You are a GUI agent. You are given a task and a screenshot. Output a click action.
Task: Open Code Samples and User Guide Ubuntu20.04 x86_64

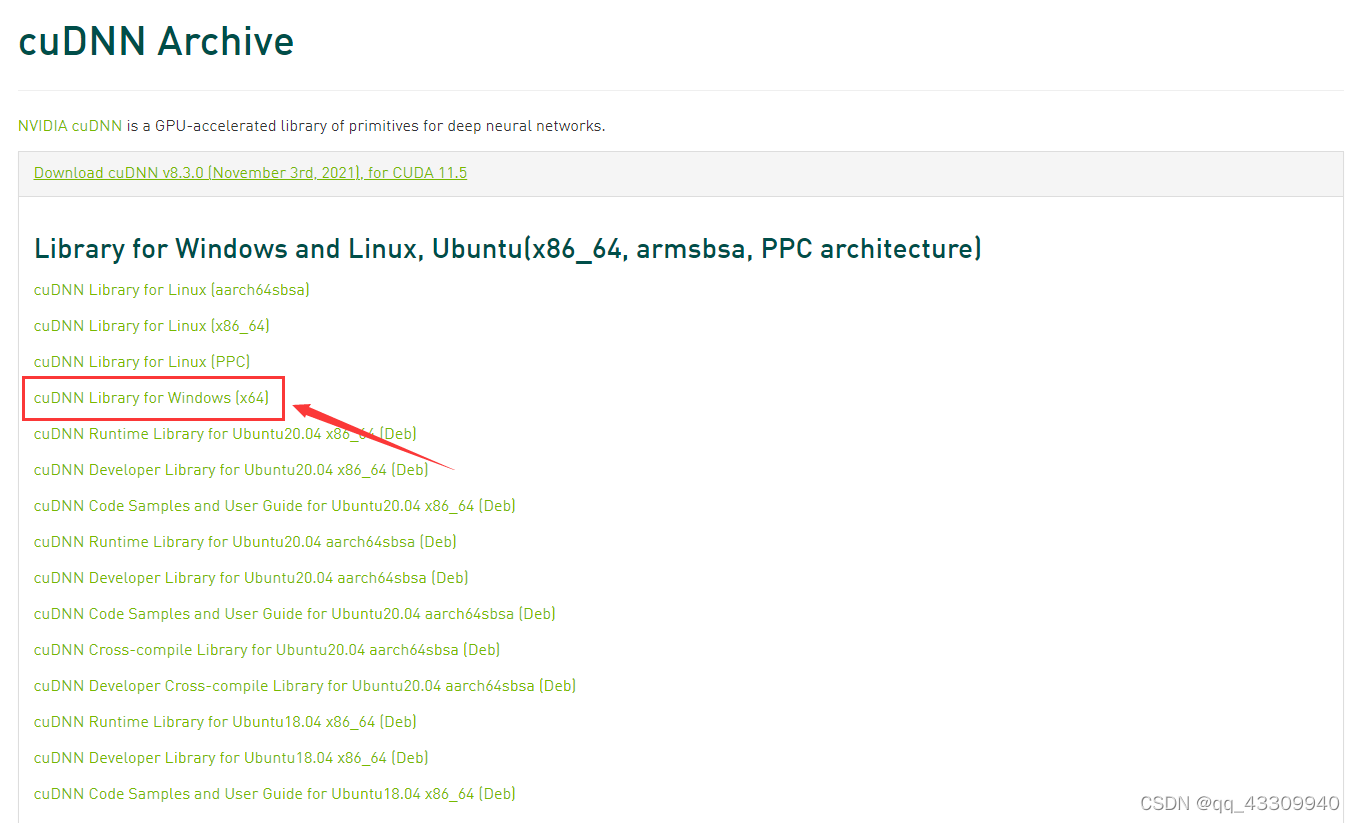click(x=275, y=506)
